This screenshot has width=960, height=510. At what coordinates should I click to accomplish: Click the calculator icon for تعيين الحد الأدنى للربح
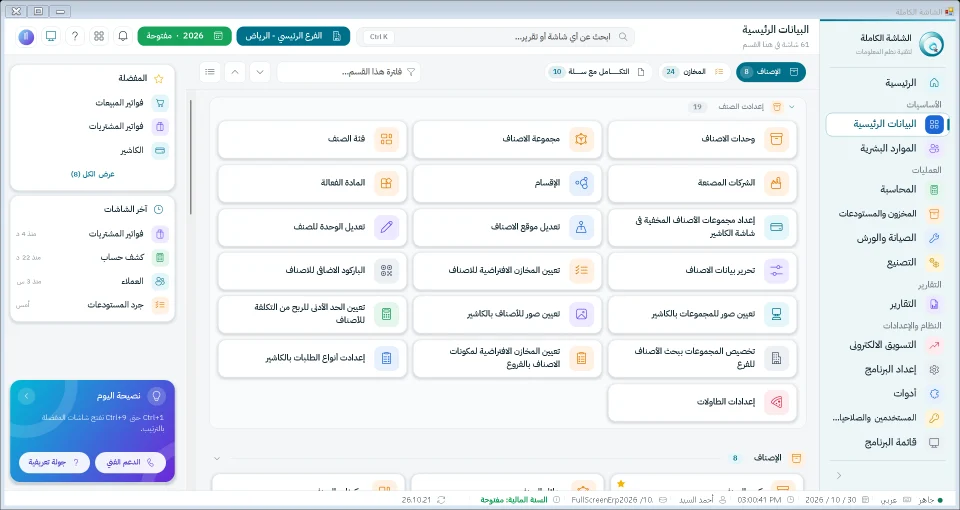coord(386,315)
